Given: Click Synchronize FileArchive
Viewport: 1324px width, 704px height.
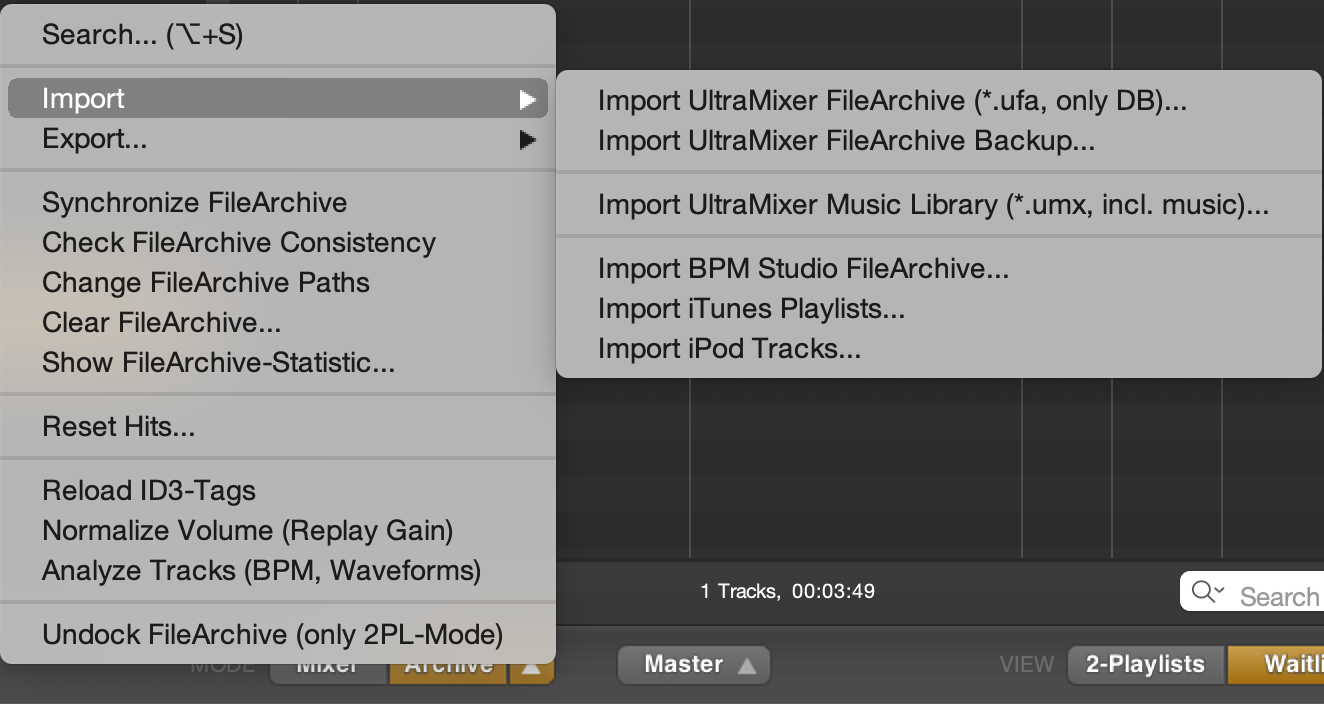Looking at the screenshot, I should click(x=195, y=203).
